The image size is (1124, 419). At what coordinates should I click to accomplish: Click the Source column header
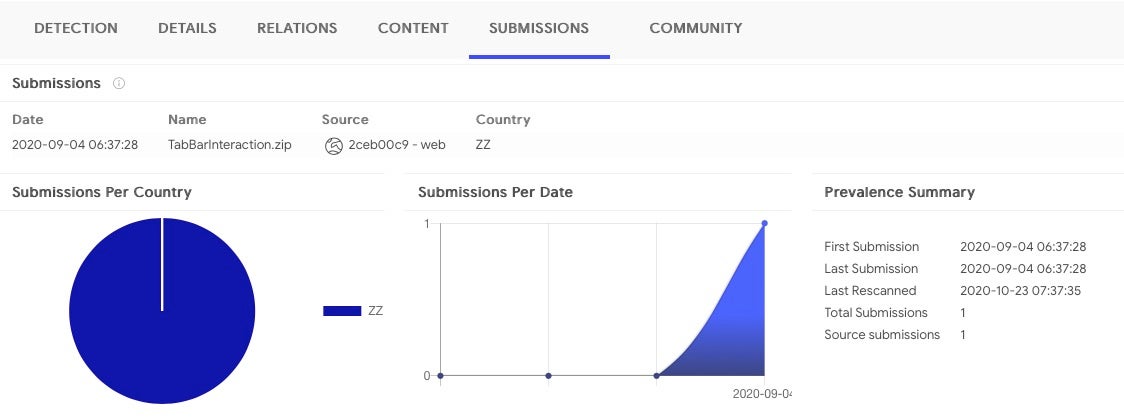coord(345,119)
